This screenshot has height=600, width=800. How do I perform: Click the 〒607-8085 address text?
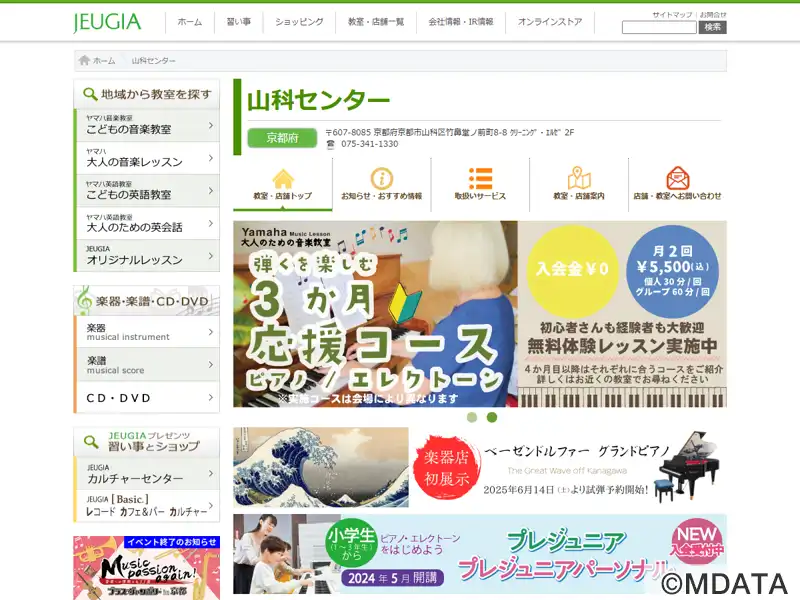pos(450,132)
